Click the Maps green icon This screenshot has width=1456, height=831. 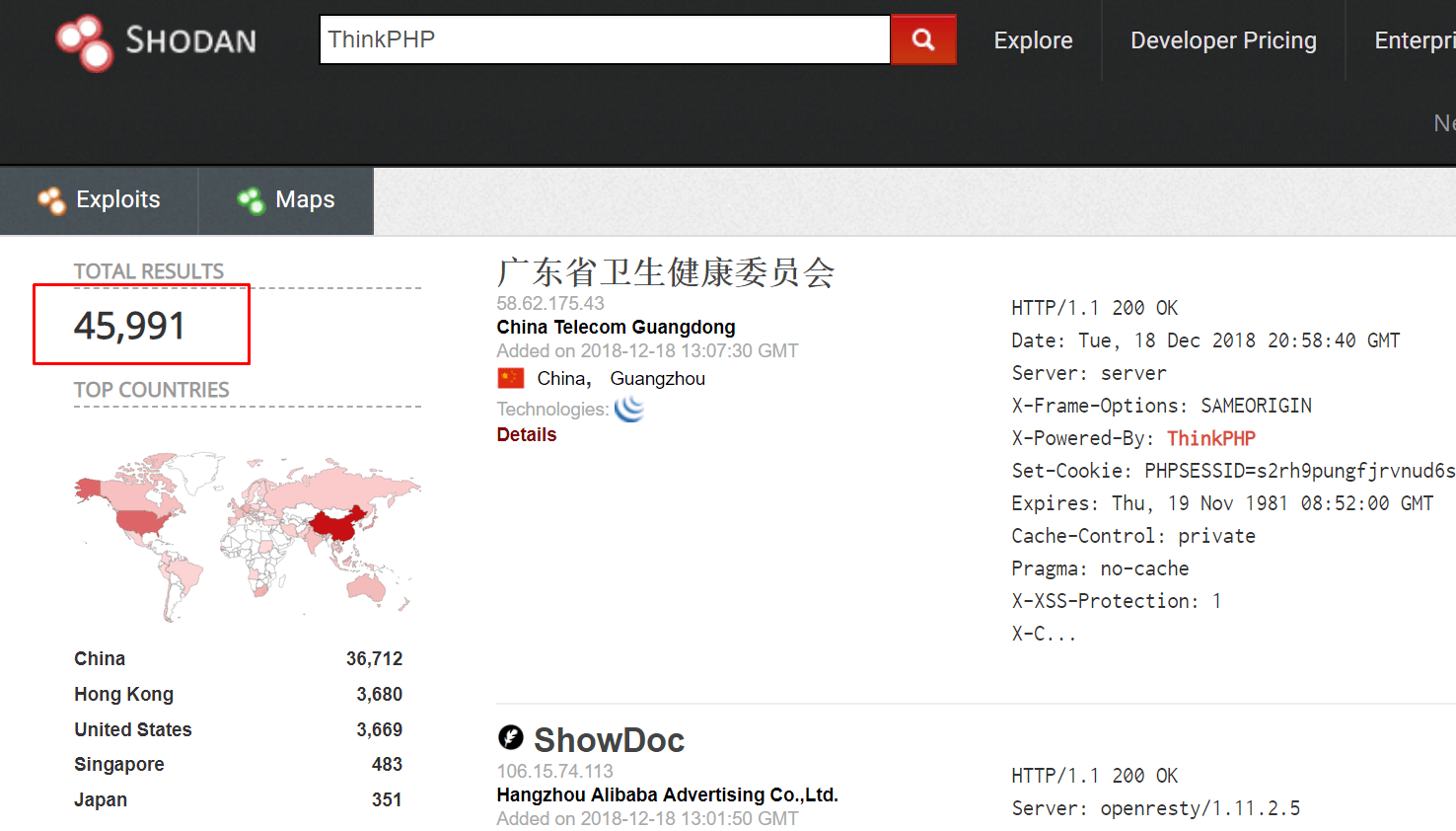251,200
